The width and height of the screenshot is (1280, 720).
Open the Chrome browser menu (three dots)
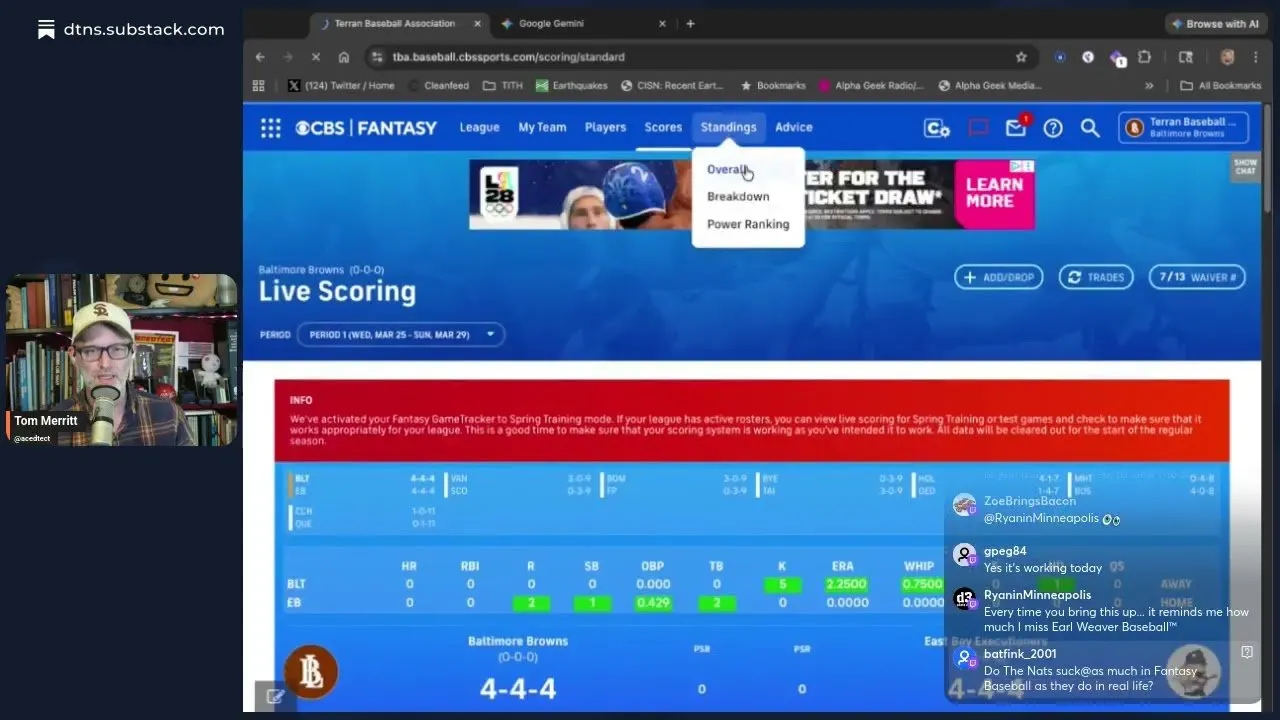point(1255,57)
